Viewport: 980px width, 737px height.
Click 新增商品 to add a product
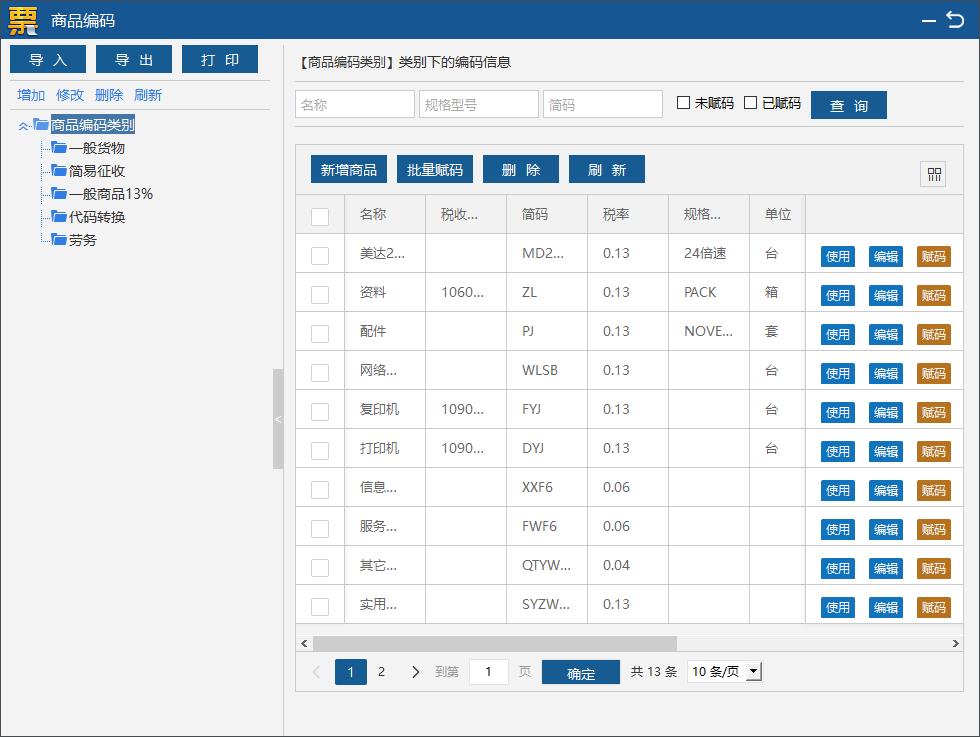coord(347,169)
